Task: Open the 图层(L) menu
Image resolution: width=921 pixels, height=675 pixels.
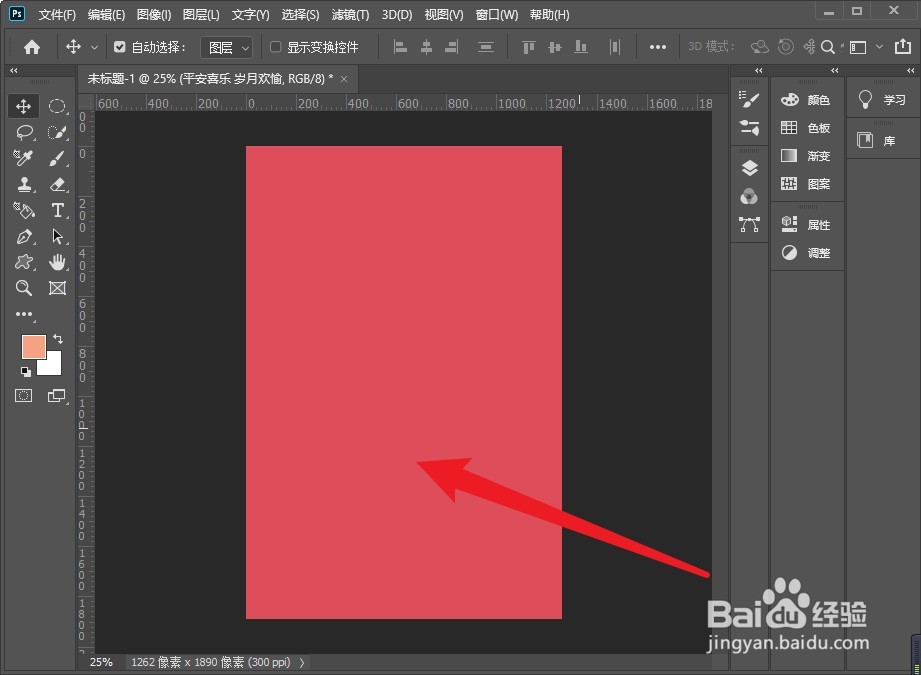Action: click(x=201, y=15)
